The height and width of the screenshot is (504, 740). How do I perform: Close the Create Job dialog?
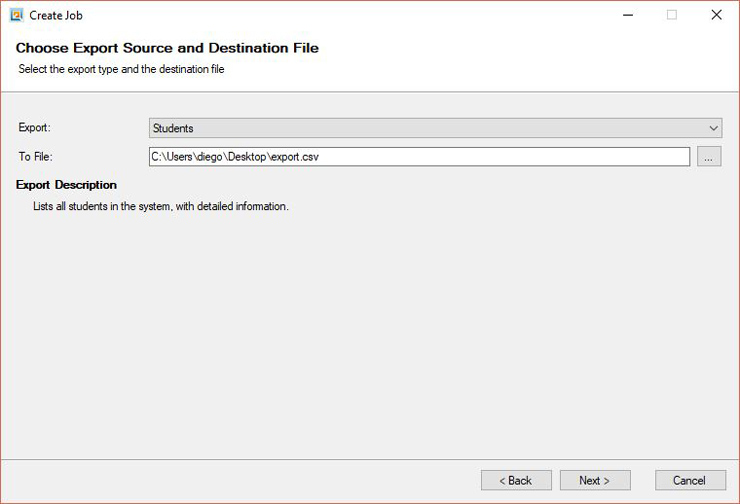pos(716,15)
